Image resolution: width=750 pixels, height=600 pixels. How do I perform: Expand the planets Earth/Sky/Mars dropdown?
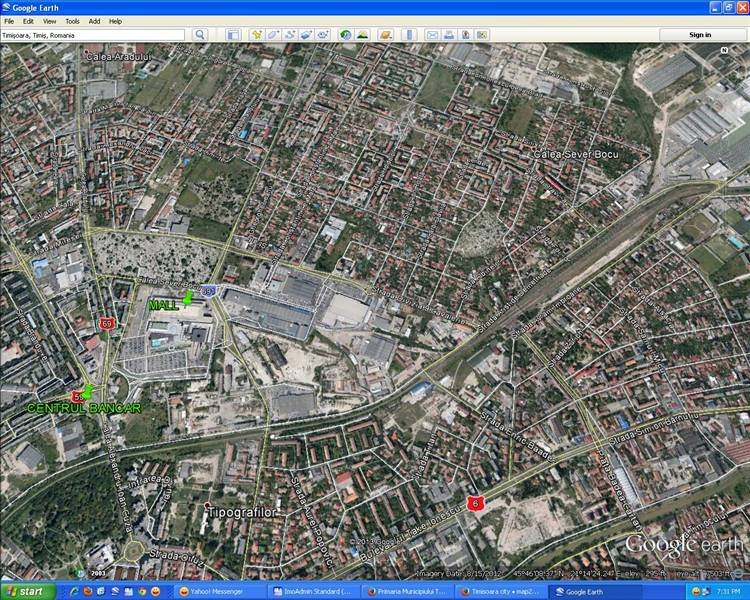pyautogui.click(x=385, y=35)
